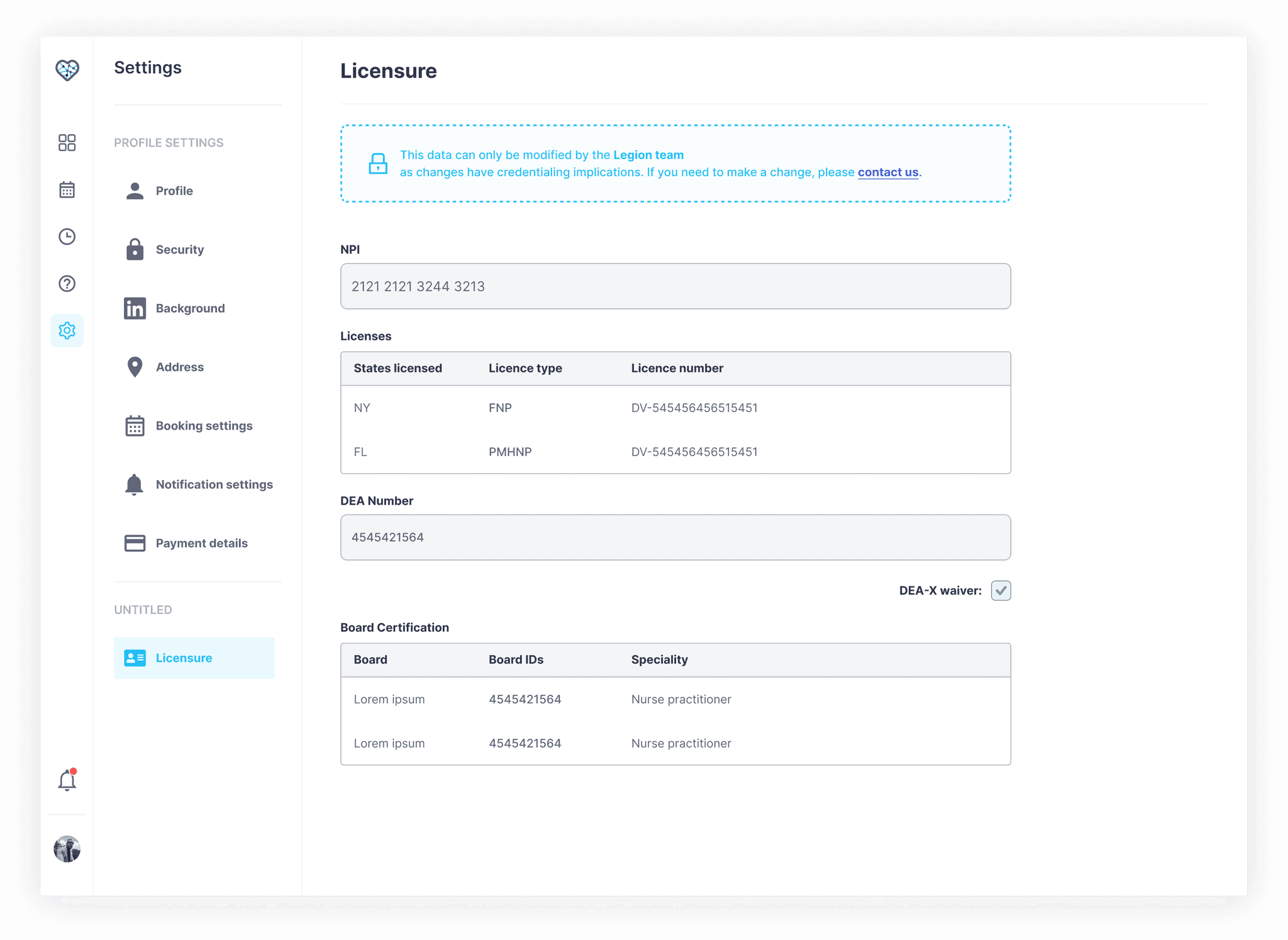Screen dimensions: 1288x940
Task: Open Notification settings
Action: coord(213,484)
